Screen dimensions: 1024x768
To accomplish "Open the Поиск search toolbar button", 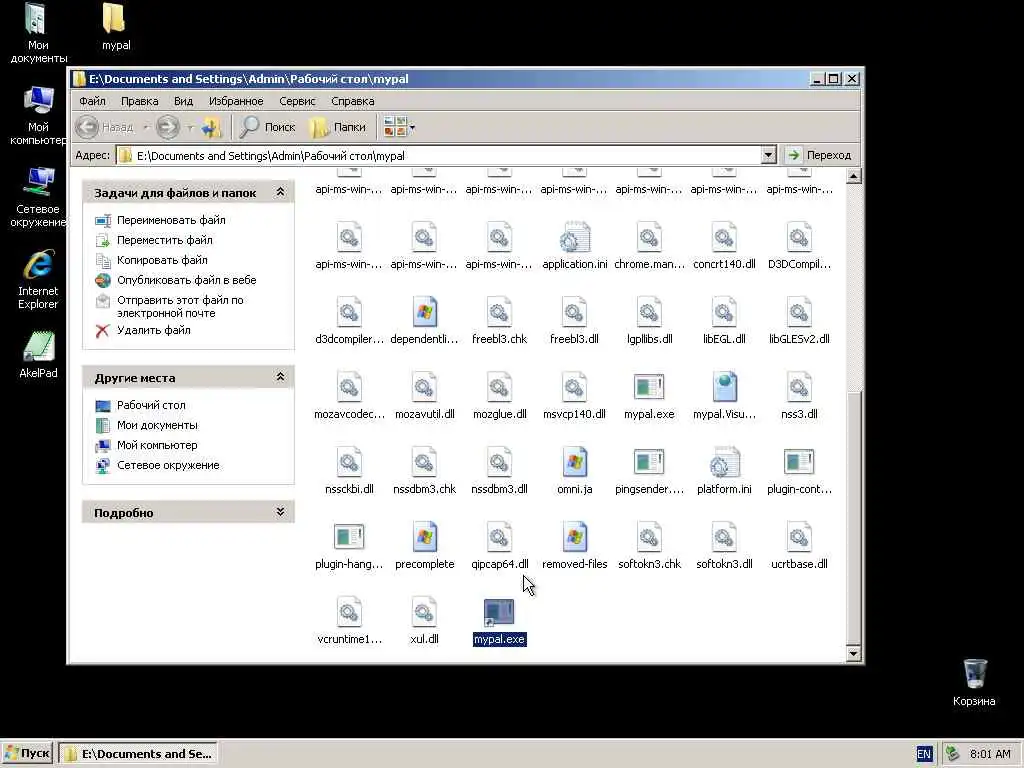I will click(267, 127).
